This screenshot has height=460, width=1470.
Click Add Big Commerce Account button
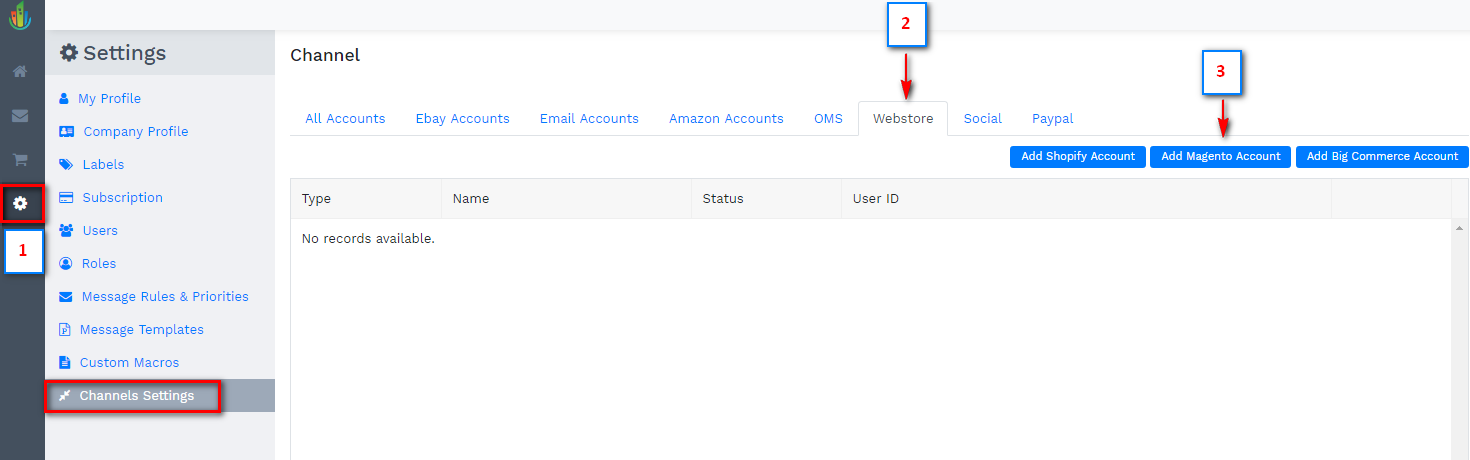(1382, 157)
